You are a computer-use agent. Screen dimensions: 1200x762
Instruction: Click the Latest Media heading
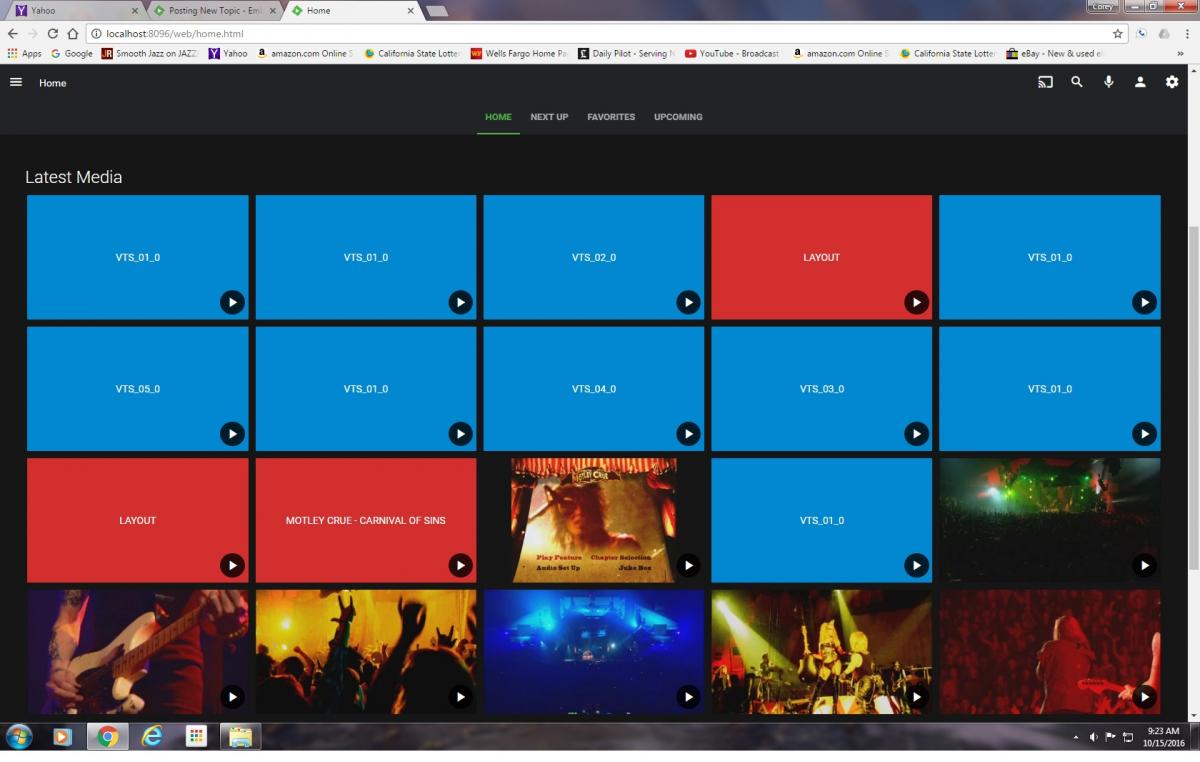pyautogui.click(x=74, y=177)
